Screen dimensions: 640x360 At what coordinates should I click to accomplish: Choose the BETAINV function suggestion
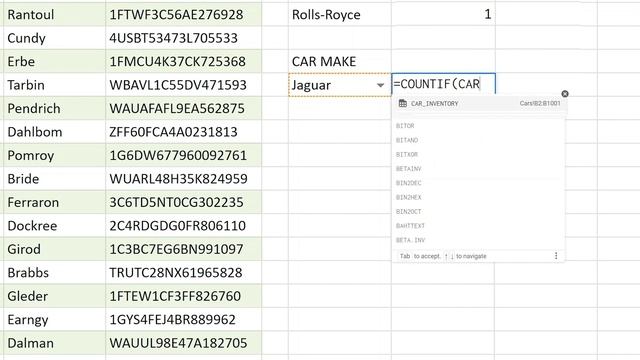[478, 169]
